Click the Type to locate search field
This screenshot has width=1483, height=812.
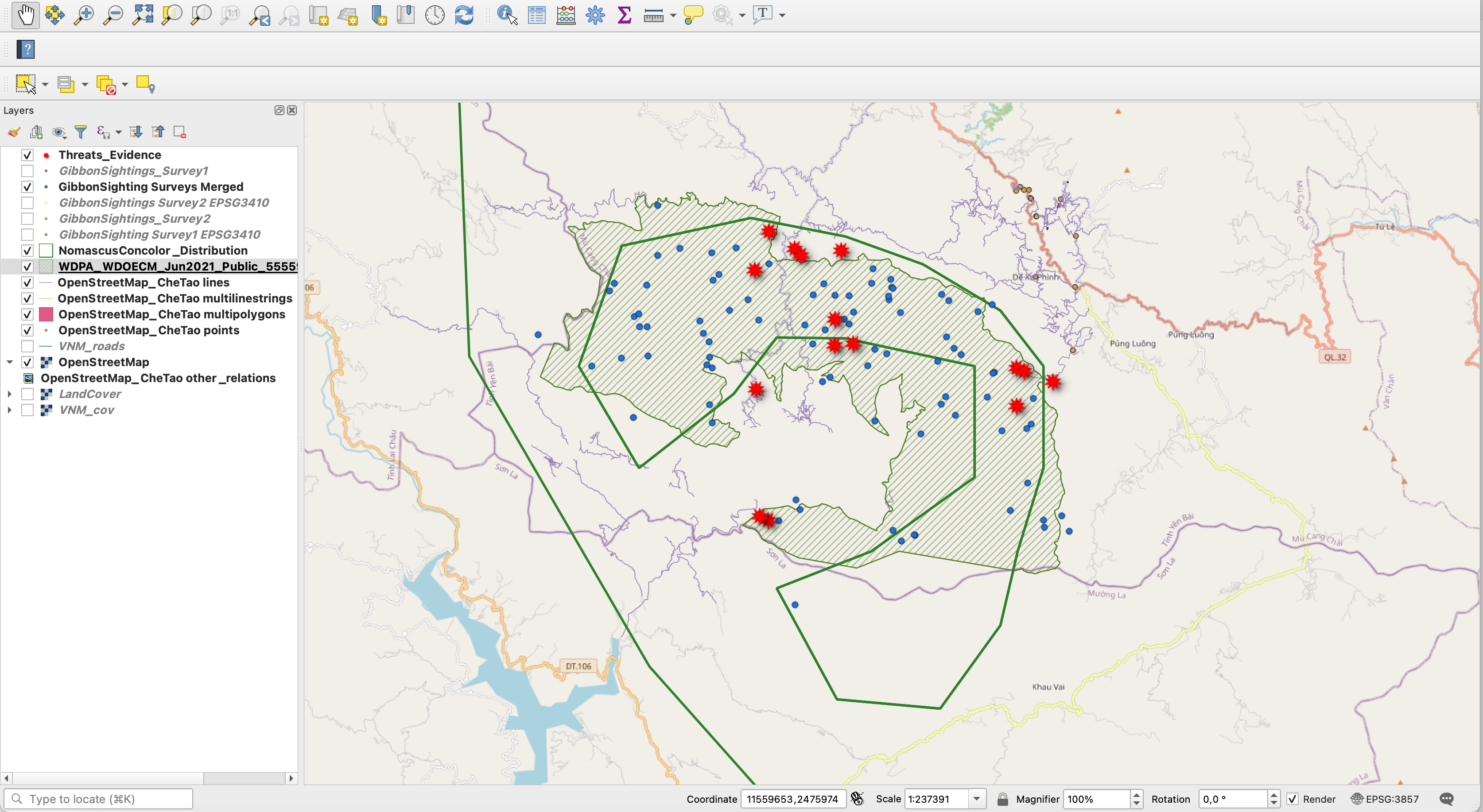(x=104, y=799)
